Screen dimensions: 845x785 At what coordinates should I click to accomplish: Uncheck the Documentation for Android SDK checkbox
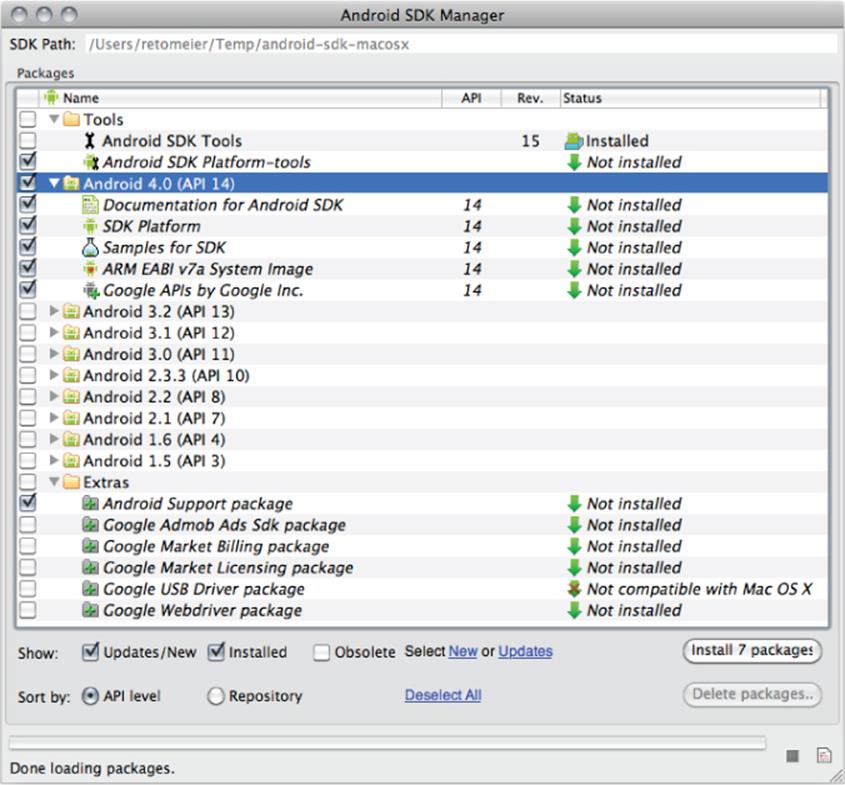point(27,204)
